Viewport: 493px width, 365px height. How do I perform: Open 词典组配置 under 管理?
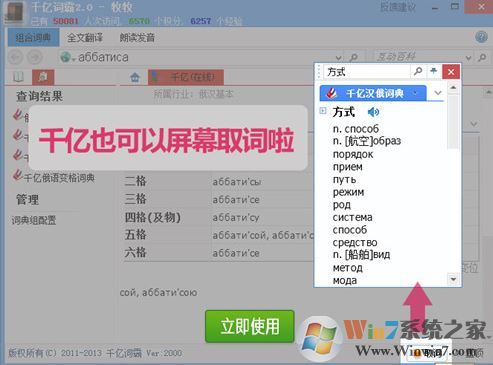(x=34, y=220)
